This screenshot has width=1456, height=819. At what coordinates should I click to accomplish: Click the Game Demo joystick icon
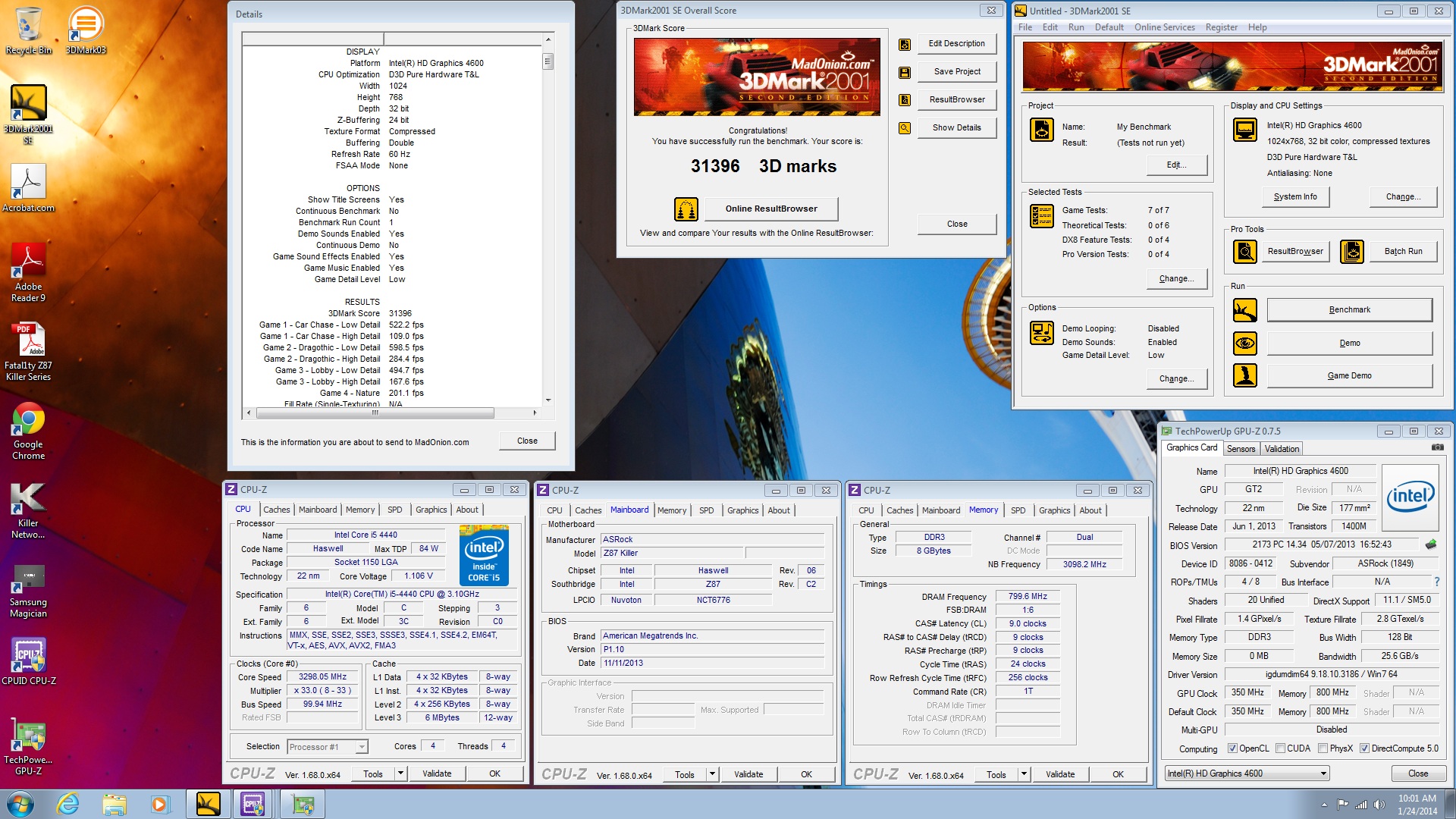[x=1245, y=375]
